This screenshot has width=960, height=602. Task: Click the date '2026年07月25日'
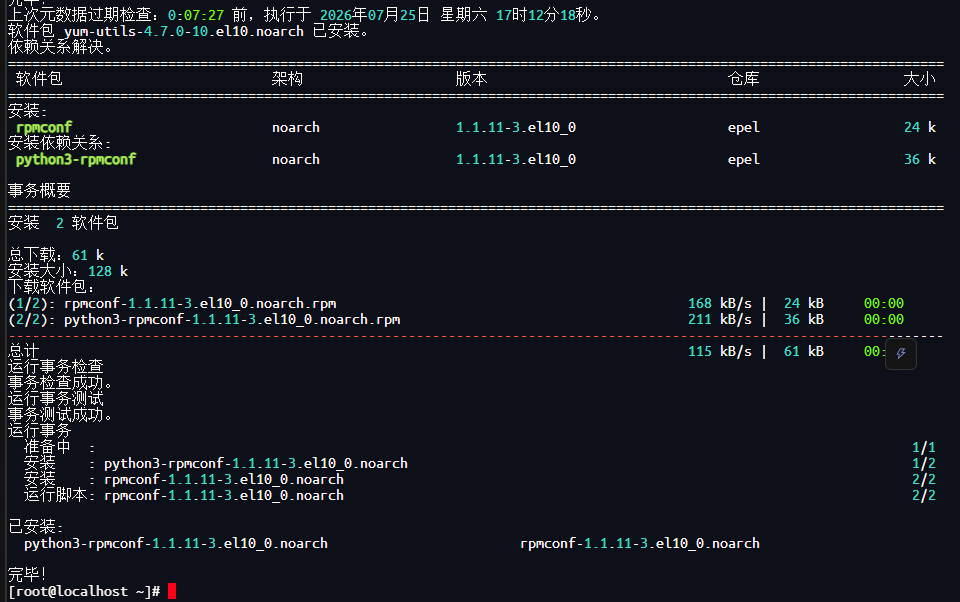(375, 15)
